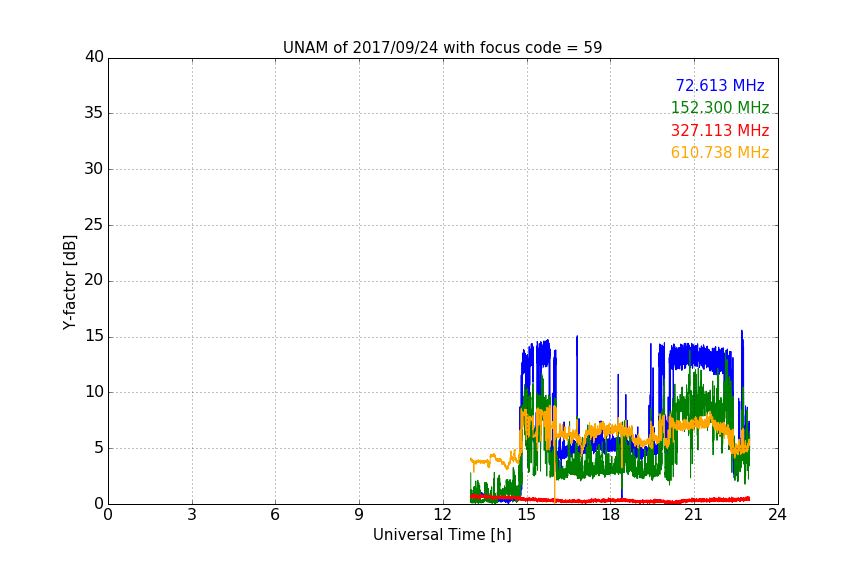
Task: Click the x-axis tick label 9
Action: (x=359, y=515)
